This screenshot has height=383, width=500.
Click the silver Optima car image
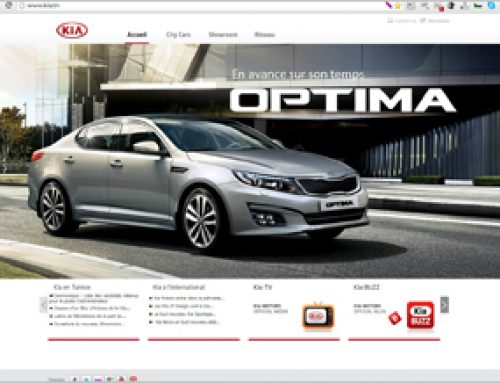(x=199, y=184)
